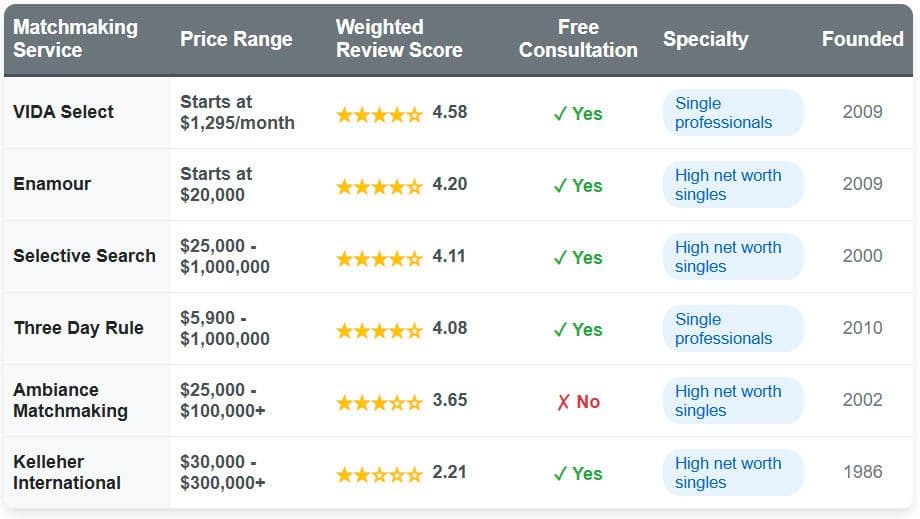Screen dimensions: 920x519
Task: Click the Three Day Rule Single professionals tag
Action: [732, 329]
